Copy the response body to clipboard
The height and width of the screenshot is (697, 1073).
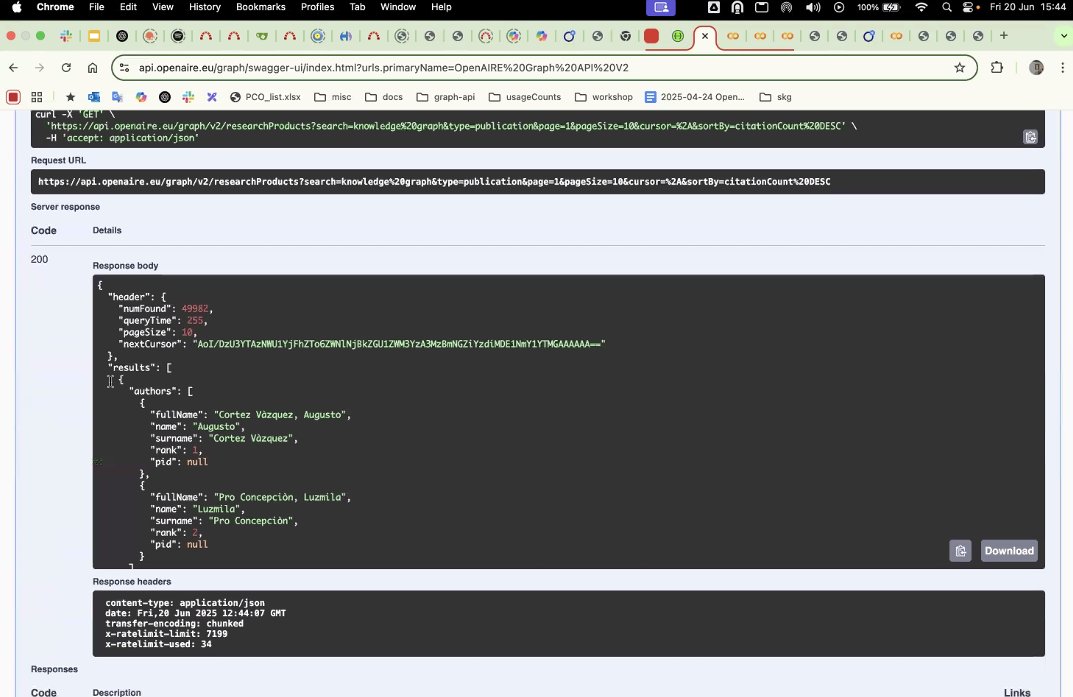(960, 551)
